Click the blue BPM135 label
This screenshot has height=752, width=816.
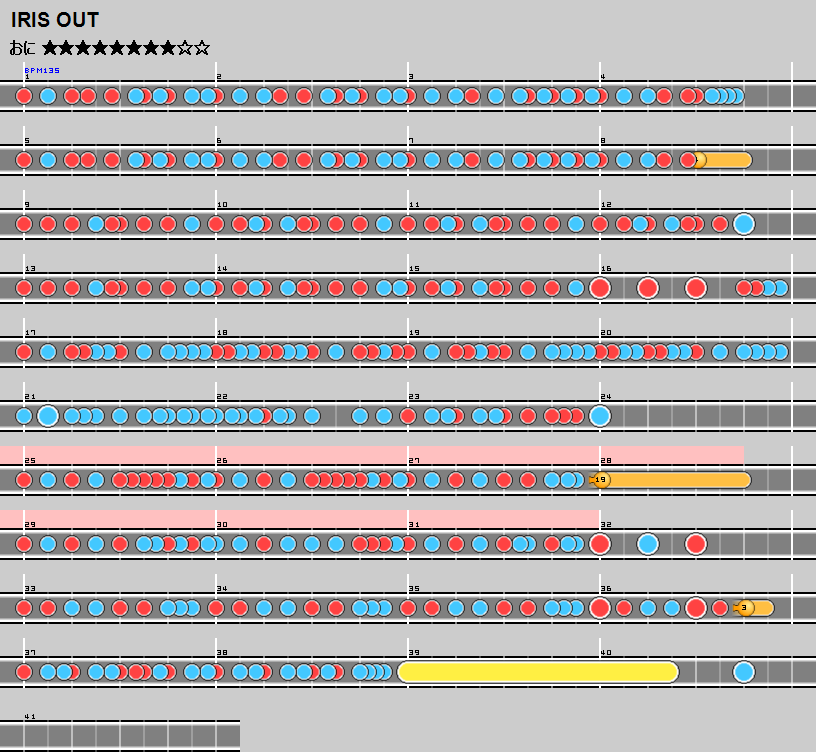pos(42,71)
